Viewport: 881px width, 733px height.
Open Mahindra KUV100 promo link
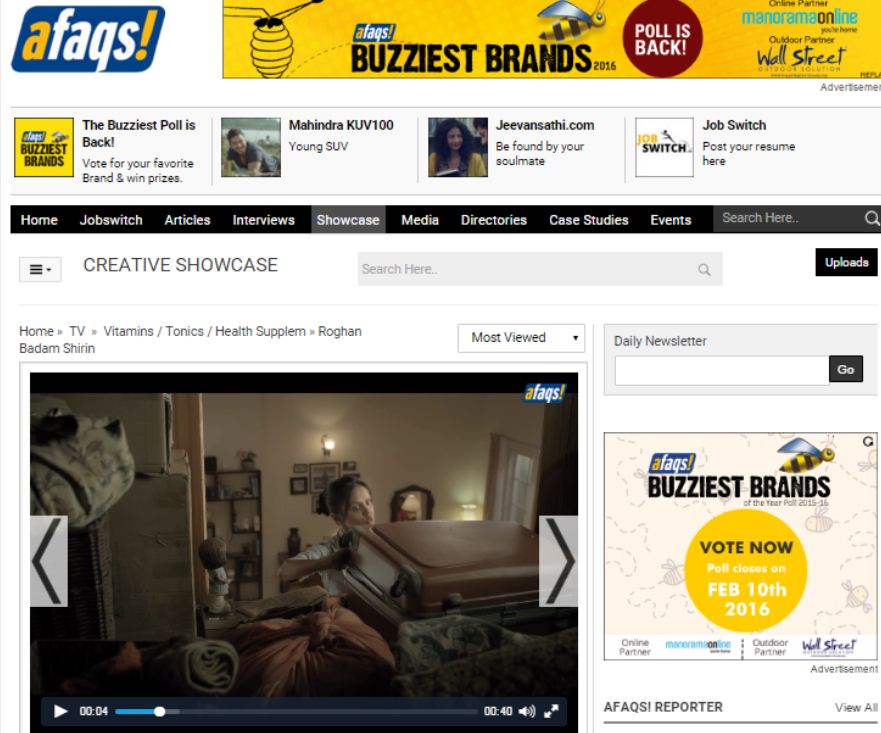click(x=341, y=125)
